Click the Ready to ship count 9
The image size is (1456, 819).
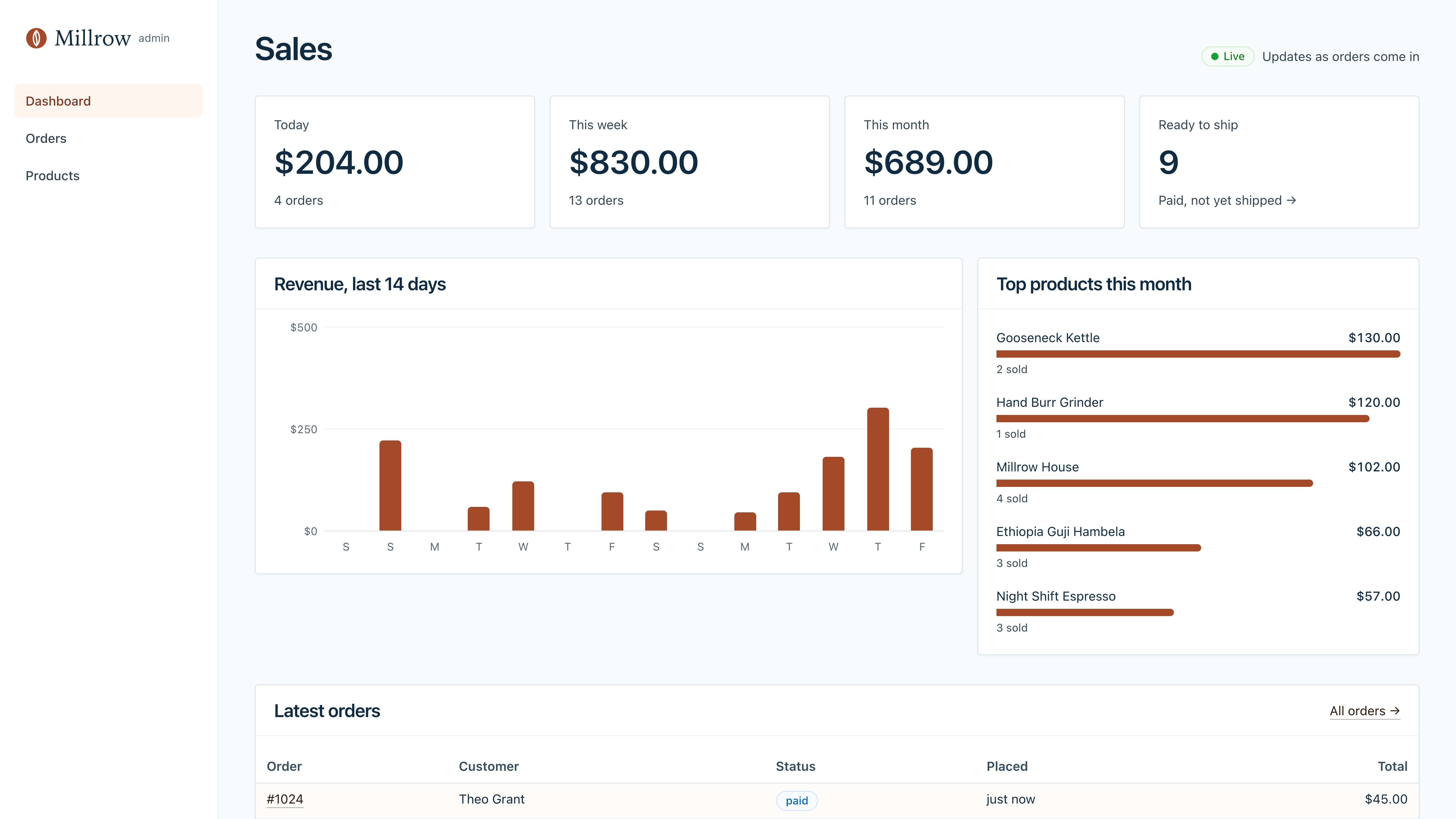(x=1168, y=163)
